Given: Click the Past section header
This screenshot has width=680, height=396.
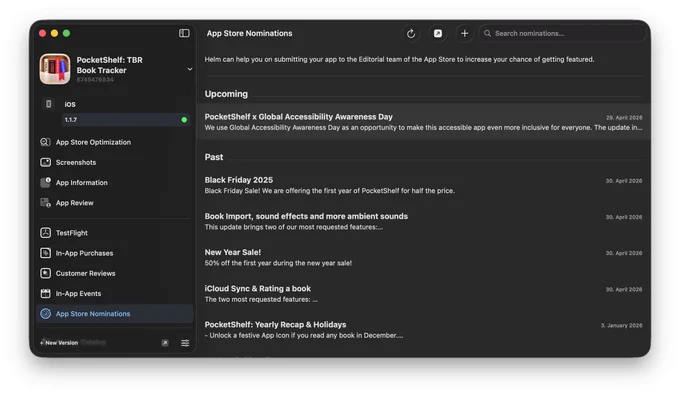Looking at the screenshot, I should tap(214, 157).
